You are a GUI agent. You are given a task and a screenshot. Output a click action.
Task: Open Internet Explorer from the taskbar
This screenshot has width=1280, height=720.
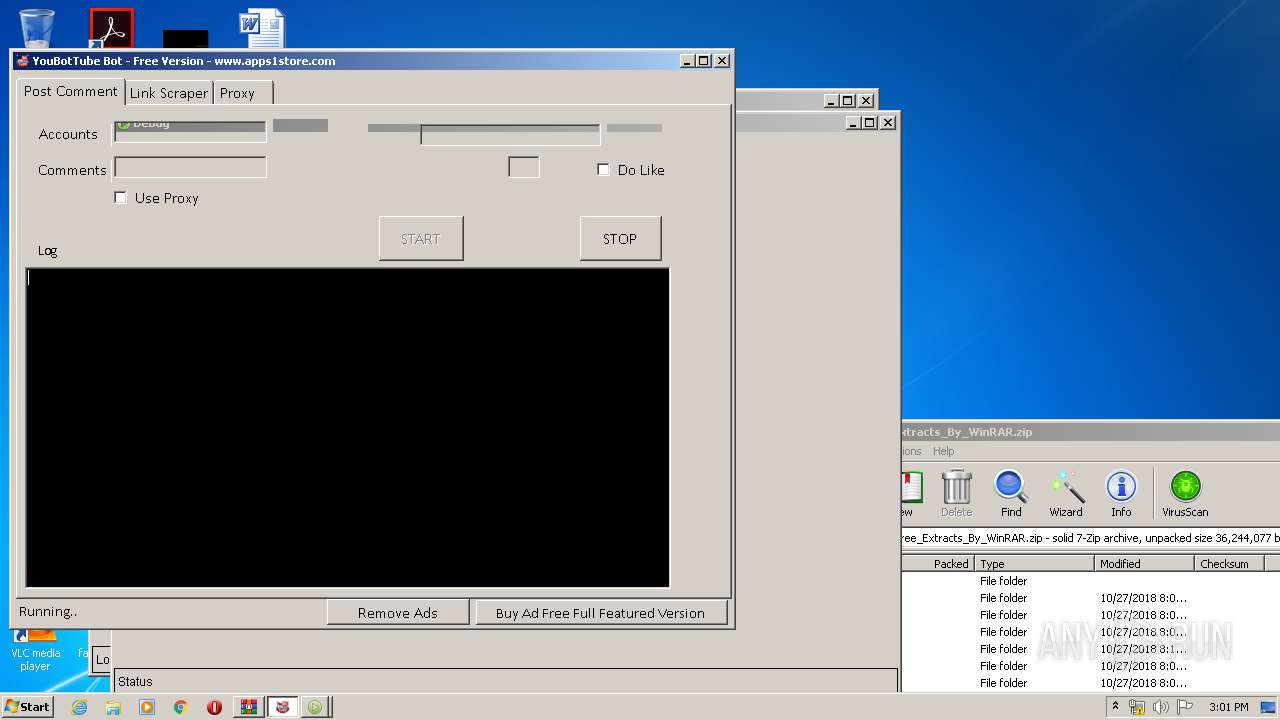[x=79, y=707]
